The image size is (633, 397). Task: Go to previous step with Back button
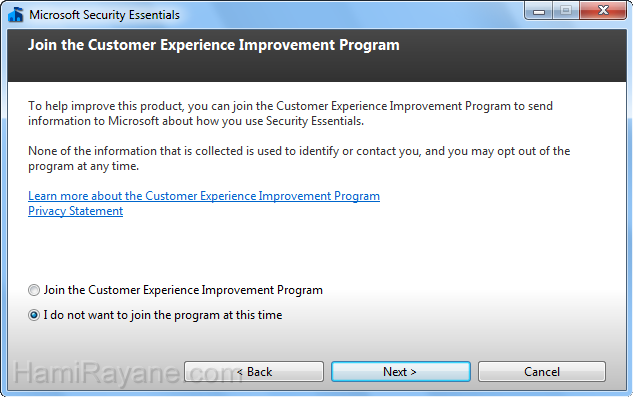click(x=254, y=372)
